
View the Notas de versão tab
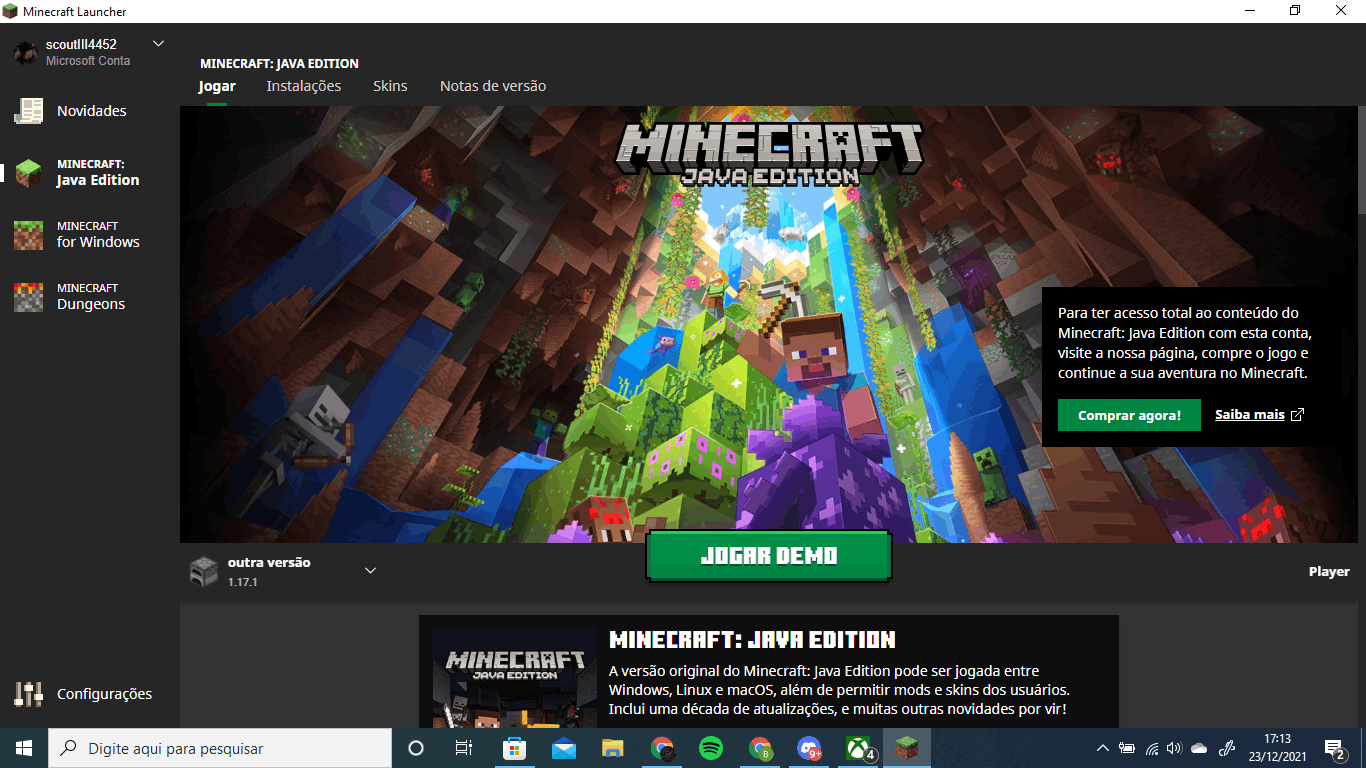[493, 86]
